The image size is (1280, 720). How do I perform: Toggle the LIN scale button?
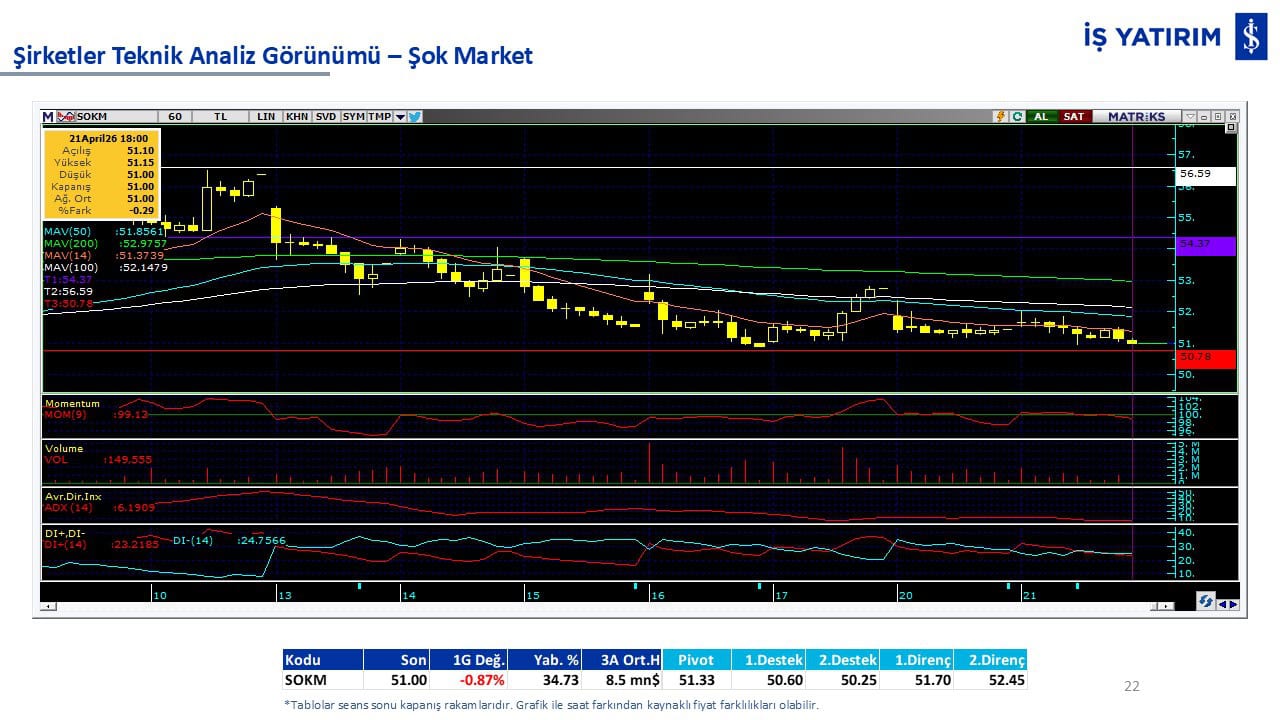click(x=265, y=117)
